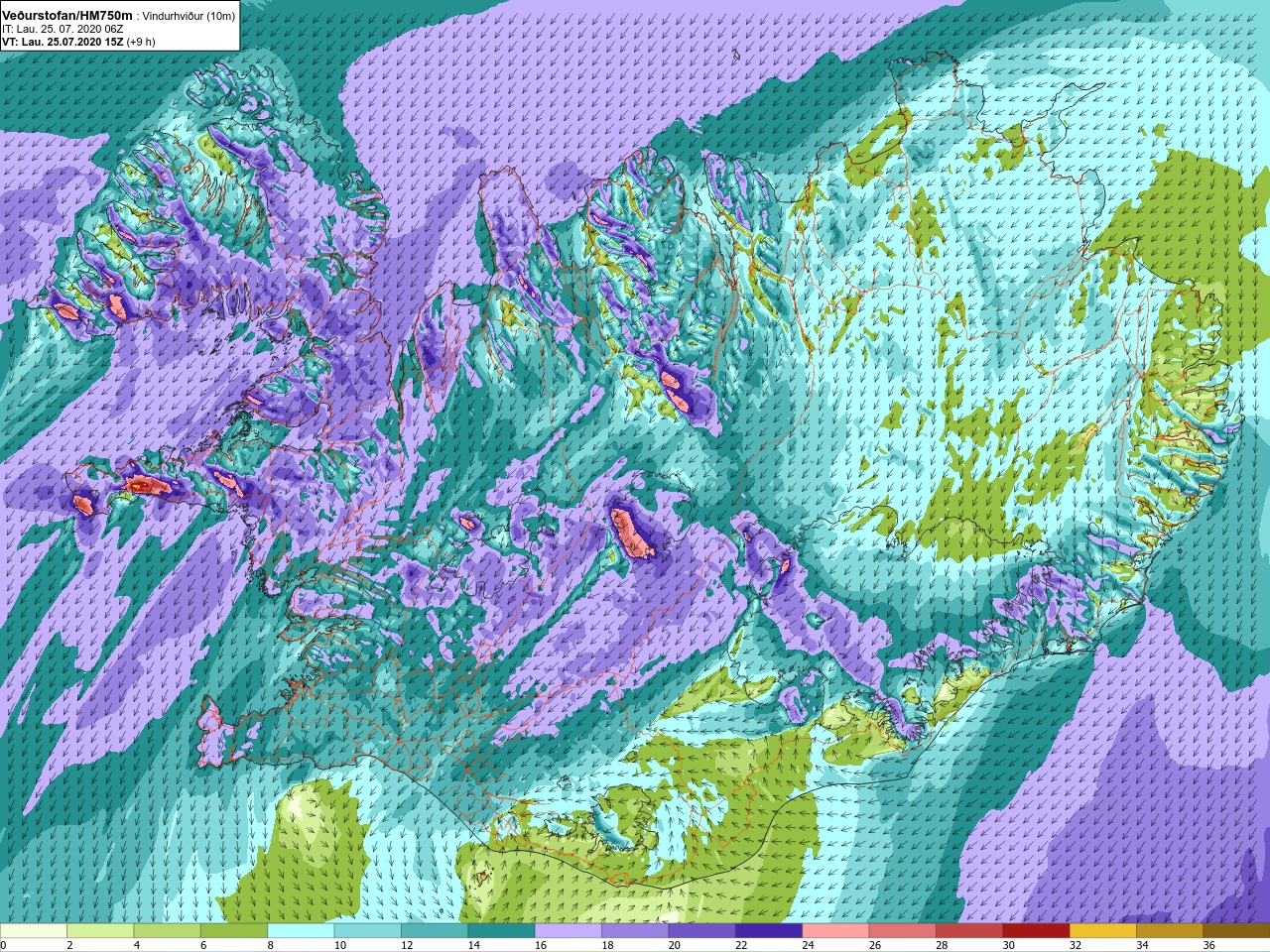Viewport: 1270px width, 952px height.
Task: Click the legend scale number 16
Action: pos(541,945)
